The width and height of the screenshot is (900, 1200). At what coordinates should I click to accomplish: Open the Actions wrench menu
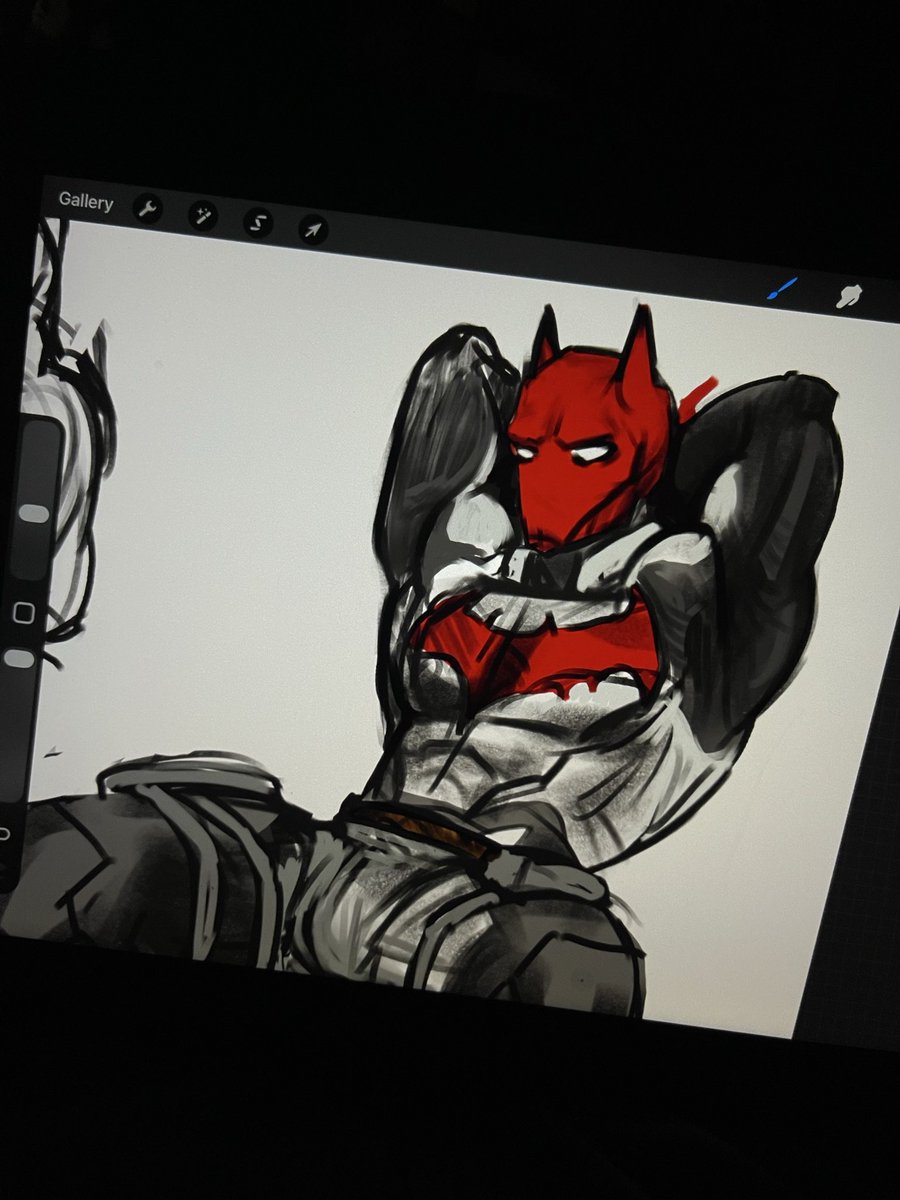(x=148, y=208)
